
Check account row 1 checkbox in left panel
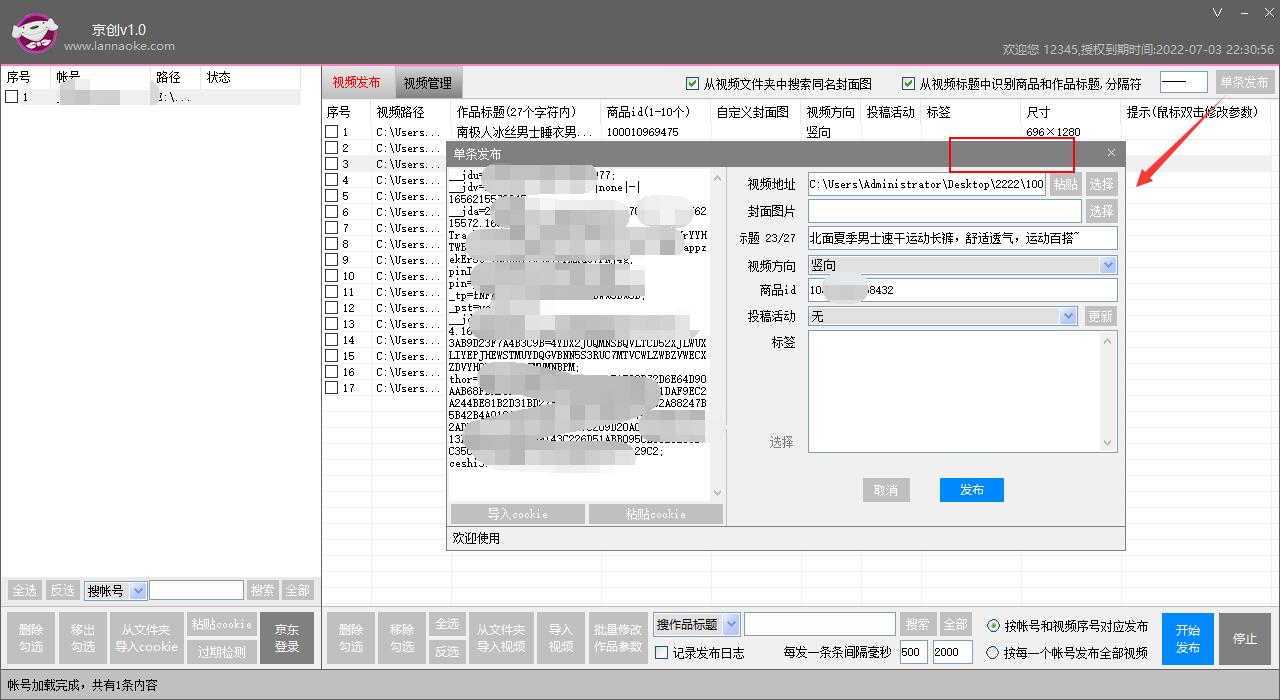click(x=11, y=97)
